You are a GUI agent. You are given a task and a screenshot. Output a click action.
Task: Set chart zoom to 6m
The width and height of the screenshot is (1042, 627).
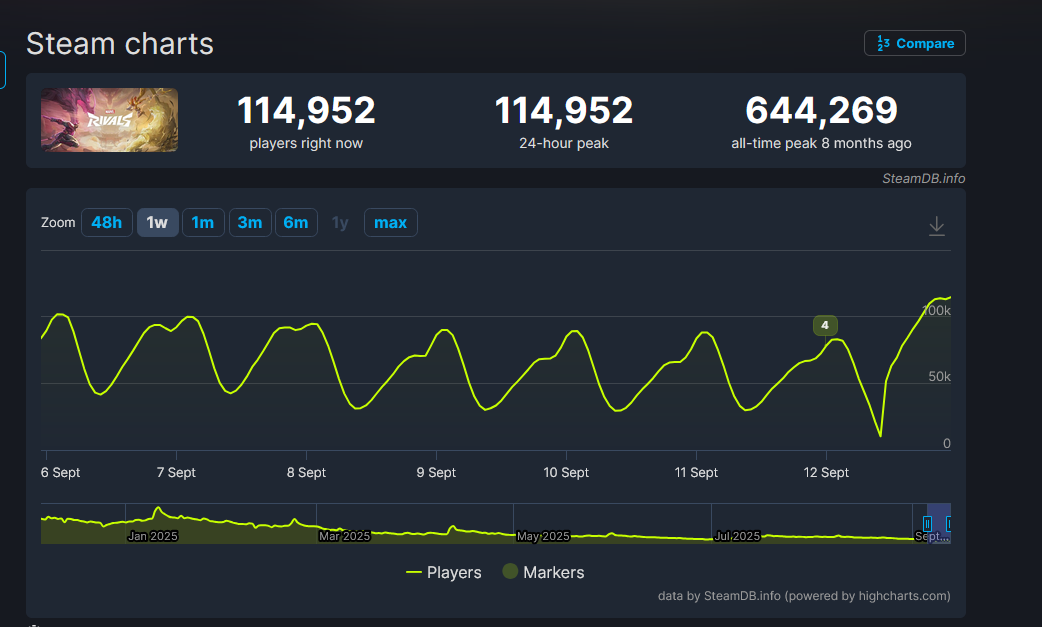(296, 223)
